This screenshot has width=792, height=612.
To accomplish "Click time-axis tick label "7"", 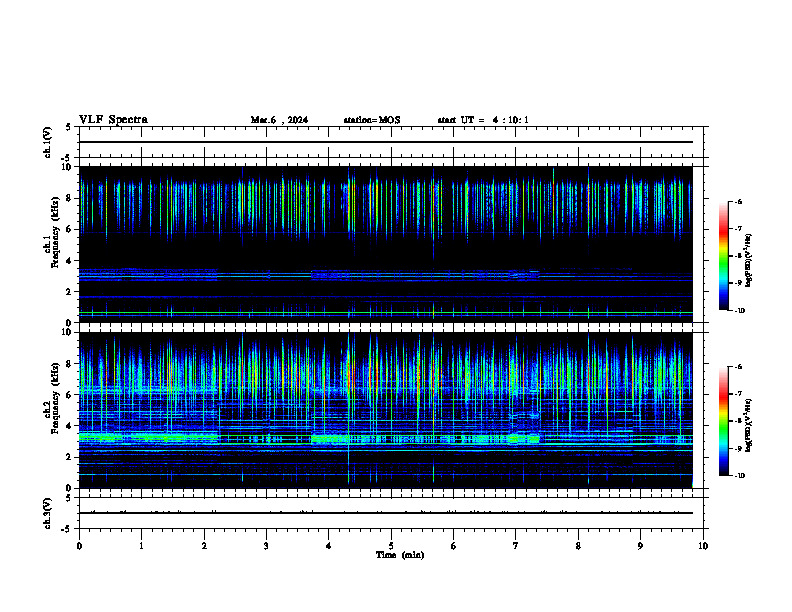I will click(x=516, y=546).
